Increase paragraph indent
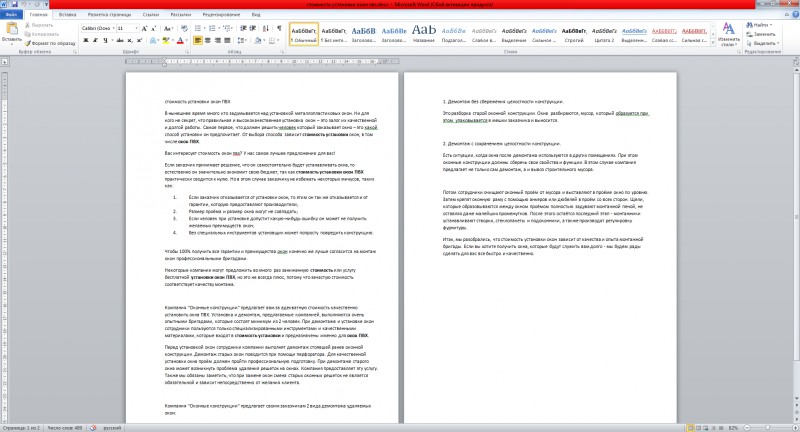800x432 pixels. pyautogui.click(x=253, y=29)
